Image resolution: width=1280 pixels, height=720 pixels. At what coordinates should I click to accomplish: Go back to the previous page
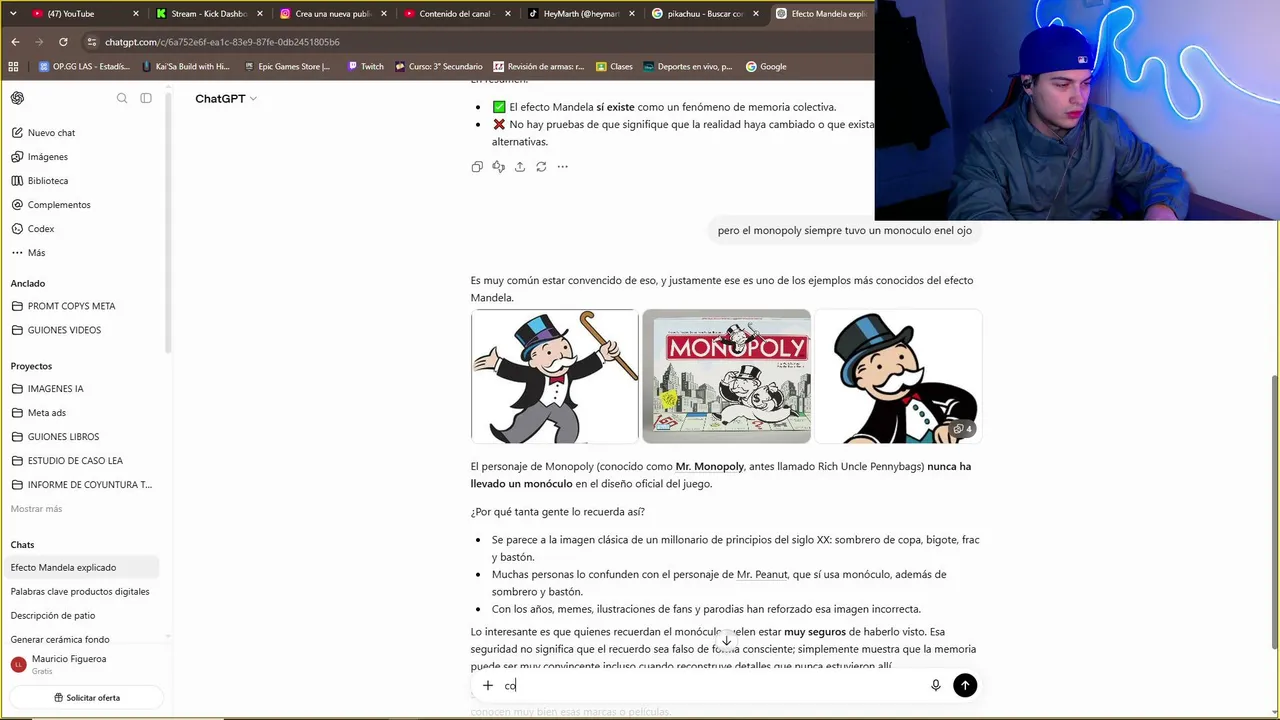point(15,42)
